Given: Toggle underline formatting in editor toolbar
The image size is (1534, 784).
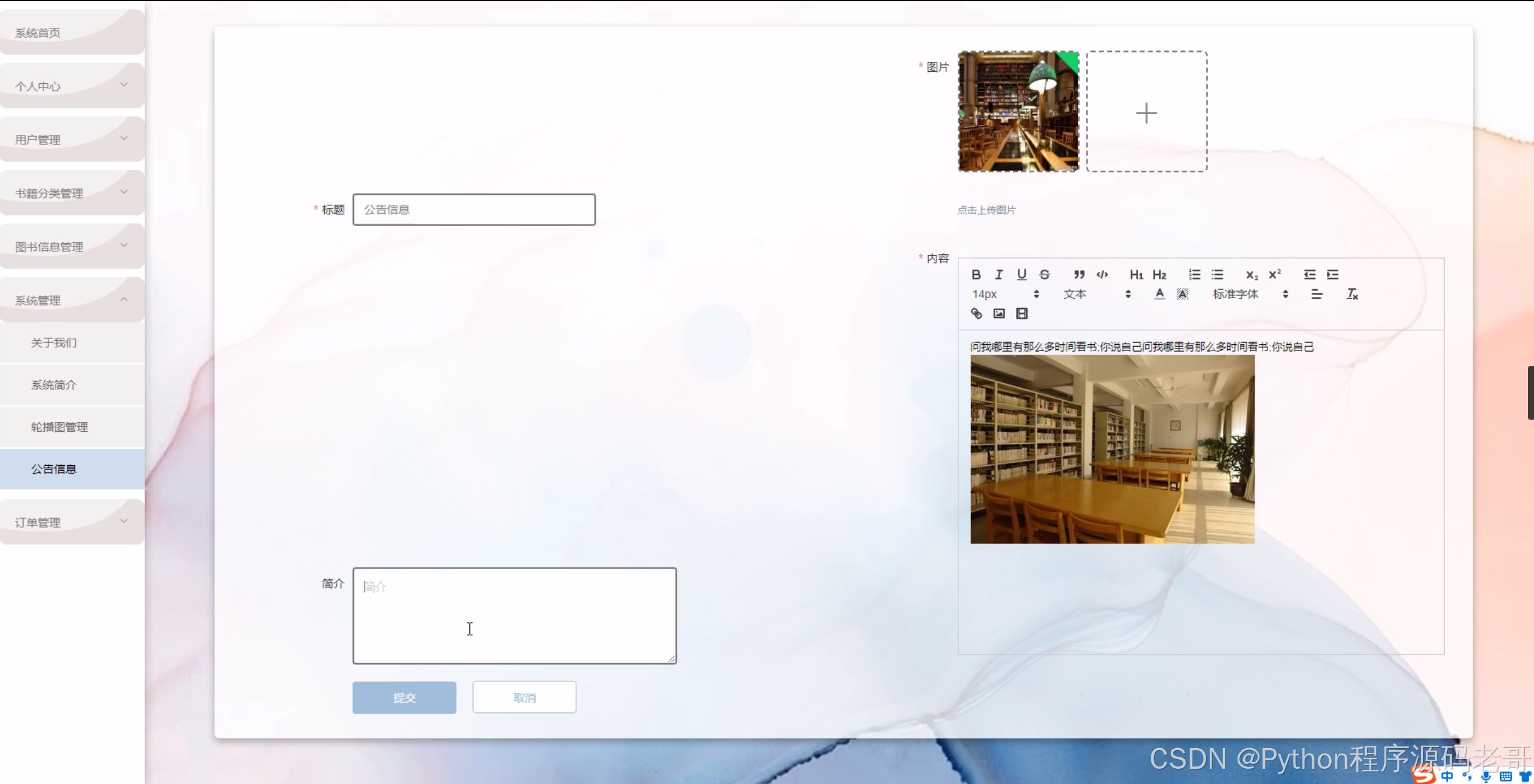Looking at the screenshot, I should (x=1021, y=274).
